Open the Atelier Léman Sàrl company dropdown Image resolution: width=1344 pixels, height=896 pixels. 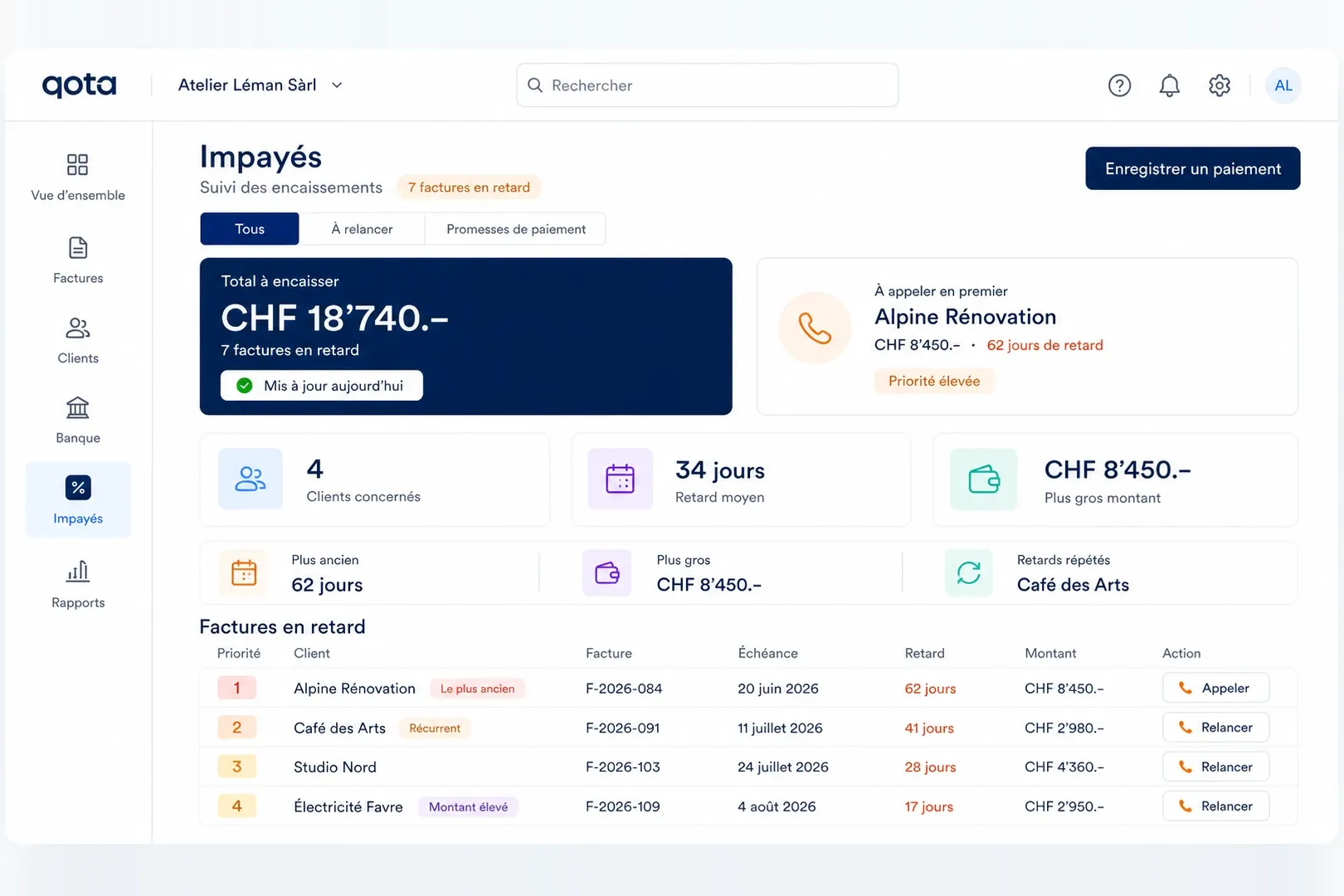tap(261, 85)
